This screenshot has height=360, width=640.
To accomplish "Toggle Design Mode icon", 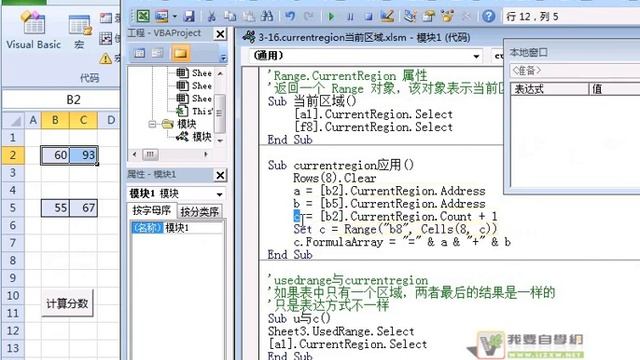I will (x=387, y=16).
